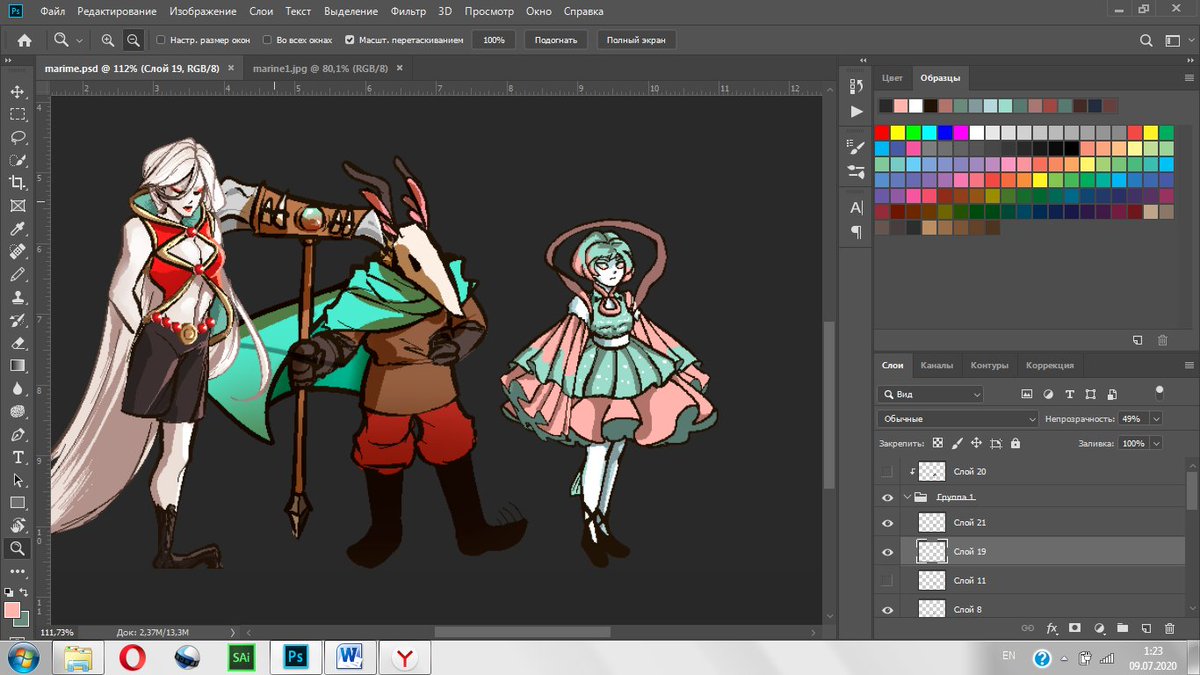The image size is (1200, 675).
Task: Open the Непрозрачность opacity dropdown arrow
Action: tap(1157, 418)
